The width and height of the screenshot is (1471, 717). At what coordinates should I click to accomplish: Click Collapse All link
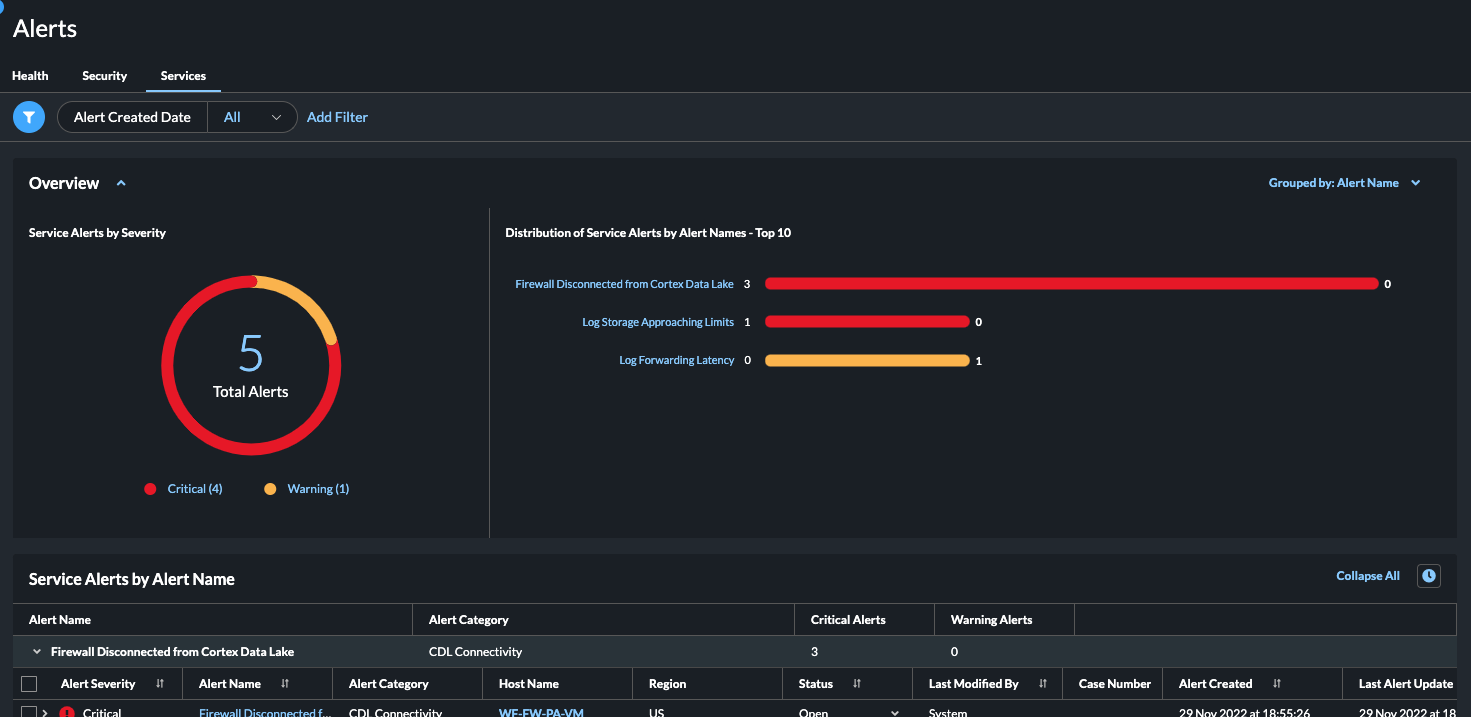[1367, 576]
